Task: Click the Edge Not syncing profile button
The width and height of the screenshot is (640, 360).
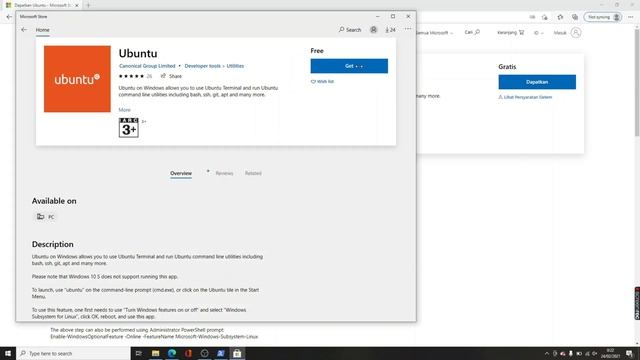Action: [x=603, y=17]
